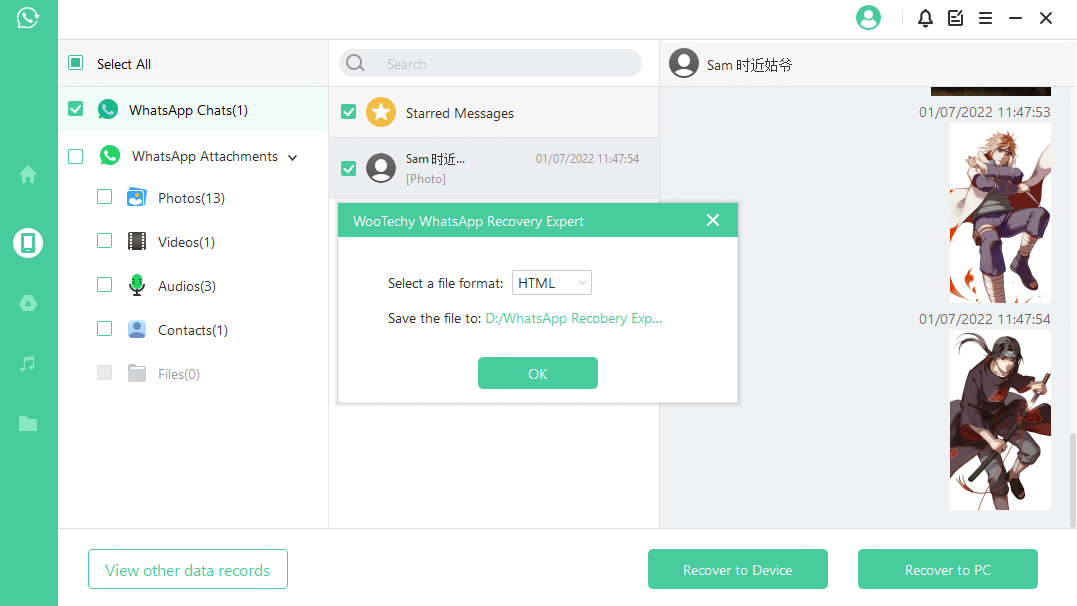Viewport: 1077px width, 606px height.
Task: Open the folder icon in the sidebar
Action: (28, 424)
